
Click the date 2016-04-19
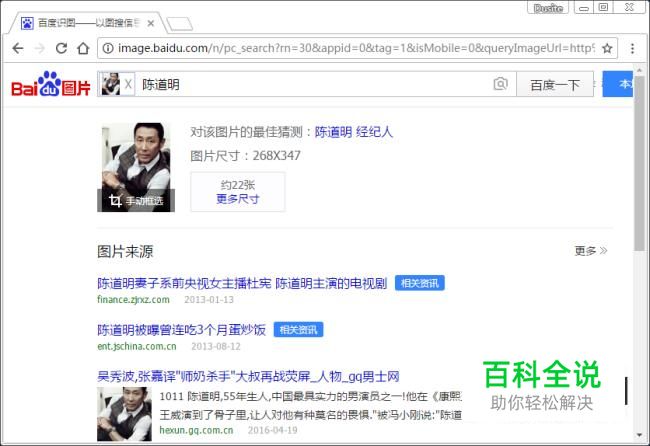pyautogui.click(x=272, y=430)
